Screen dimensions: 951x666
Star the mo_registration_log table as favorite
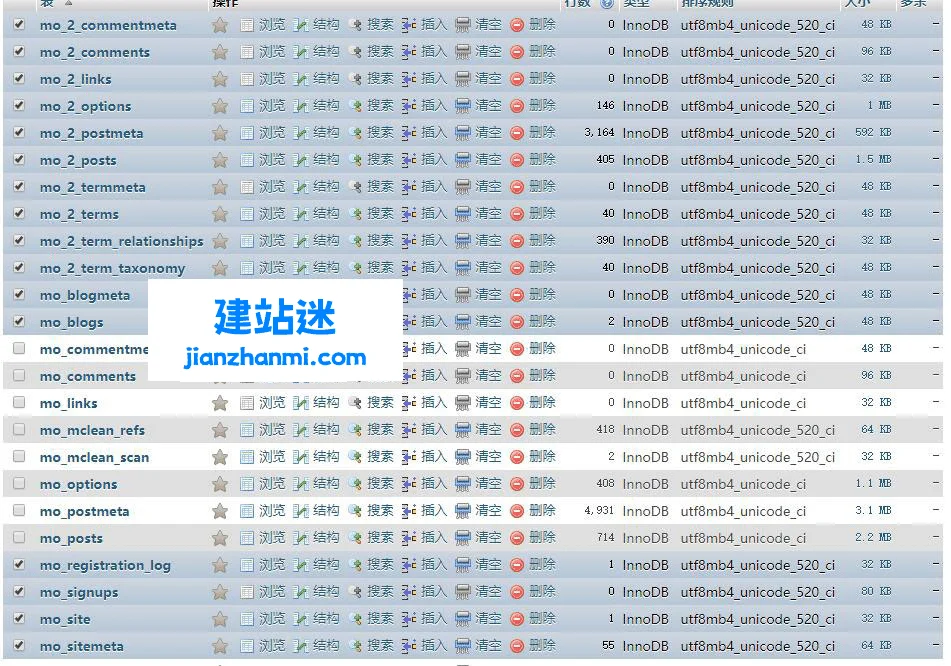pos(220,565)
